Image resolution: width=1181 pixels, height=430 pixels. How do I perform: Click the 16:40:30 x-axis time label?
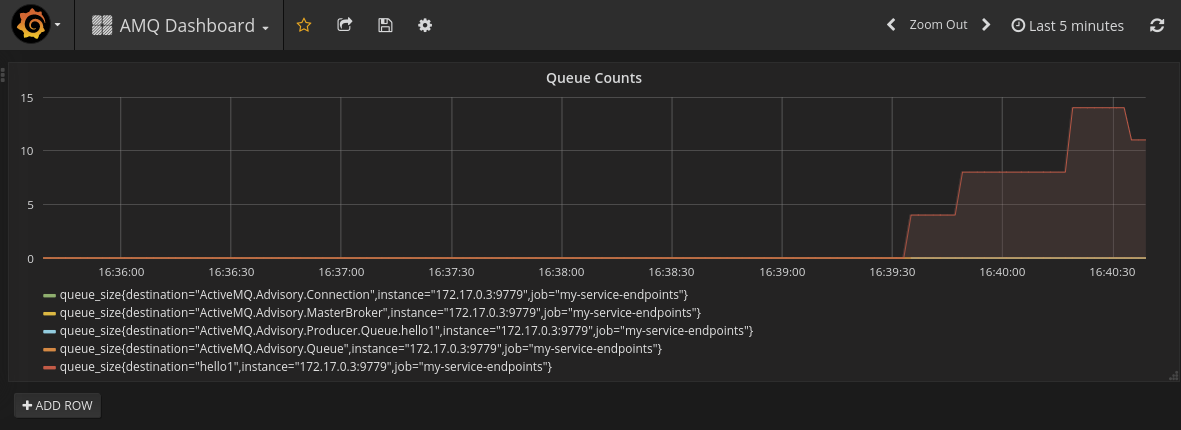click(1112, 271)
